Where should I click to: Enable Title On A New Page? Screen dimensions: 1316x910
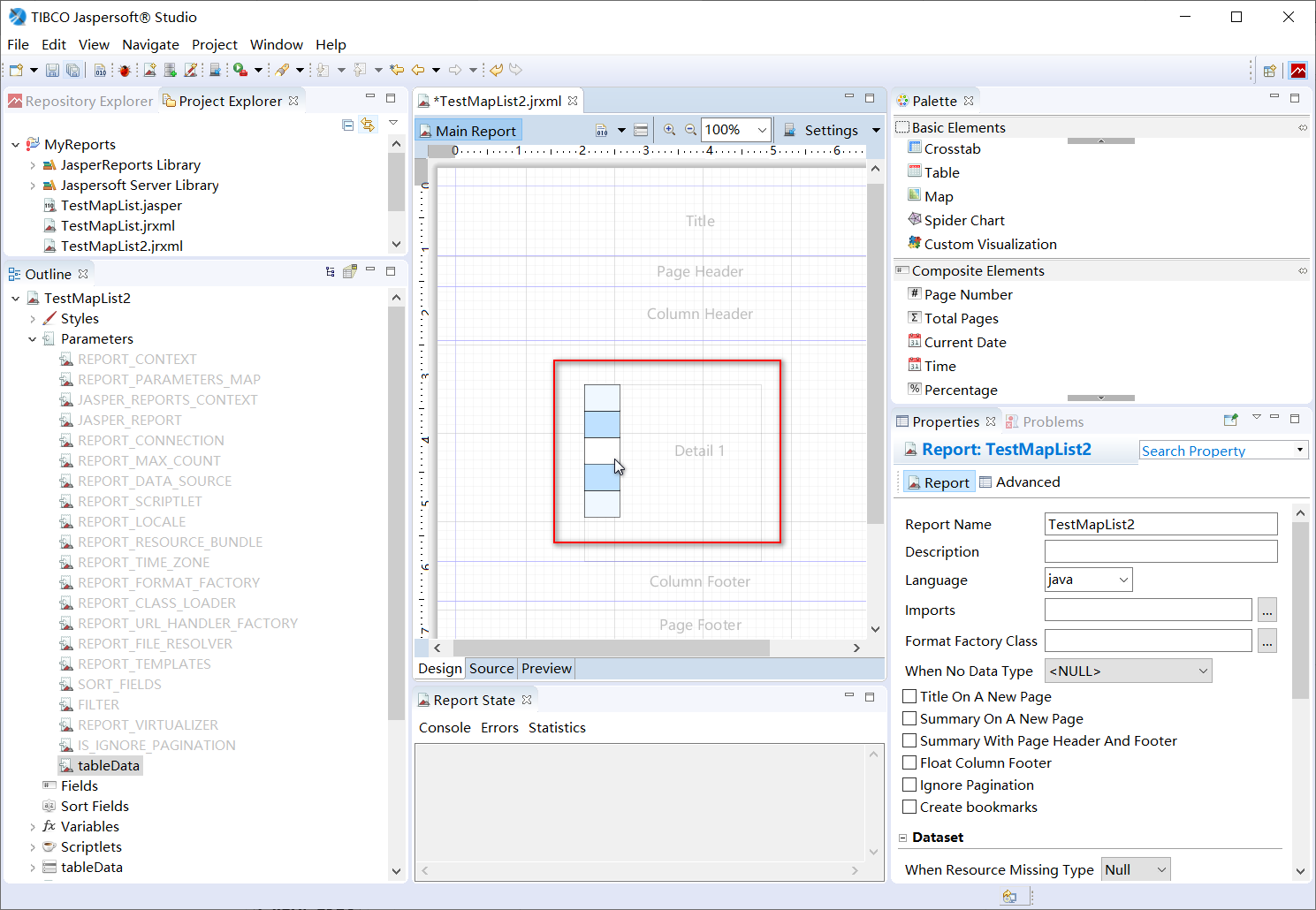point(909,696)
